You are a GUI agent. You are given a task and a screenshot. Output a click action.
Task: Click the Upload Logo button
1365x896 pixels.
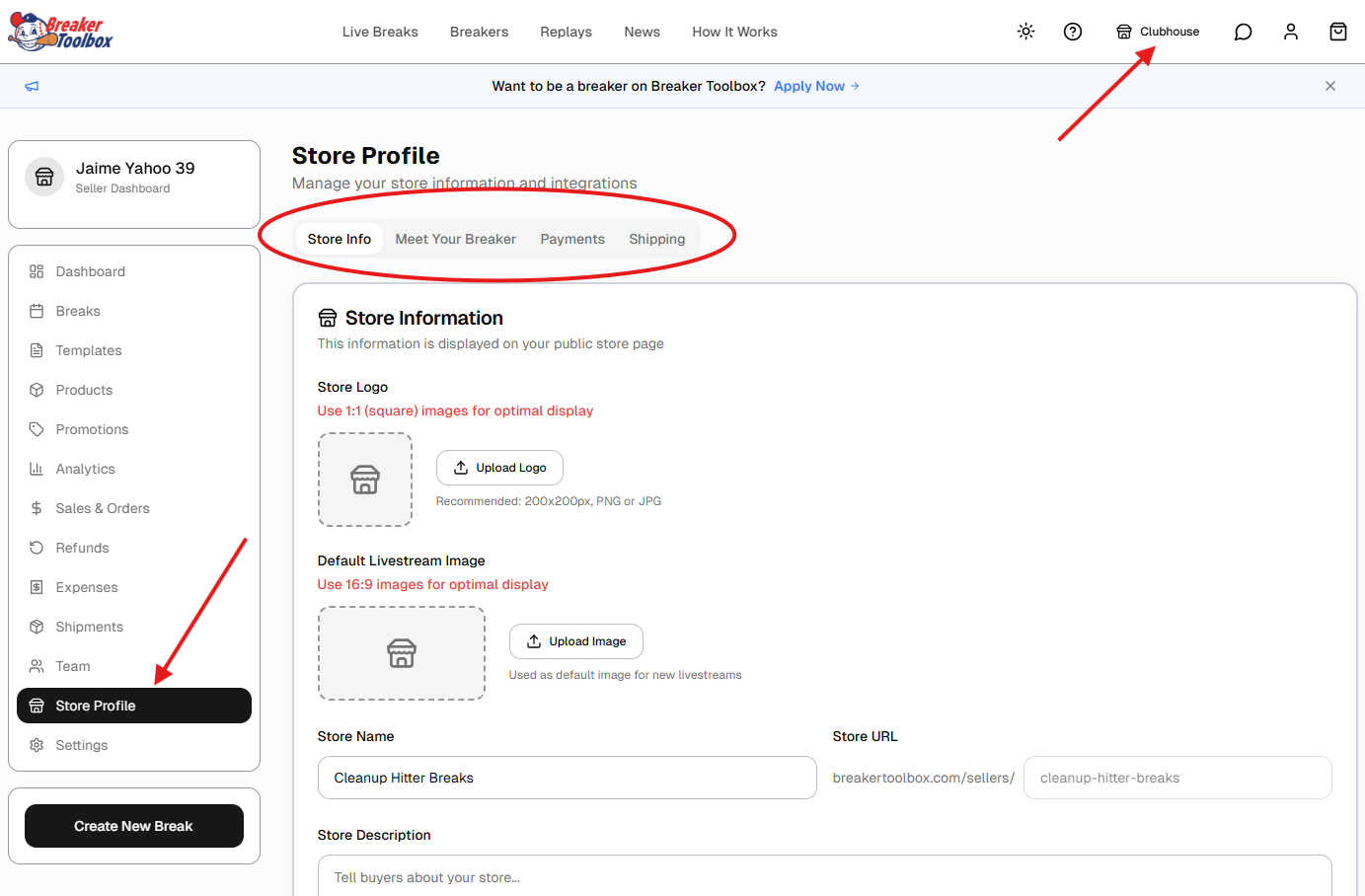(x=499, y=468)
